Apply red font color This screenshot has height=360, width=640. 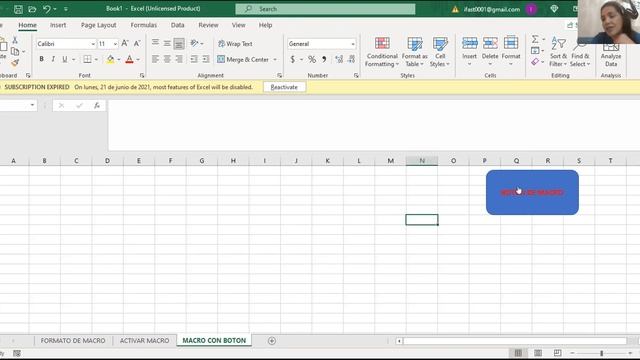[129, 59]
